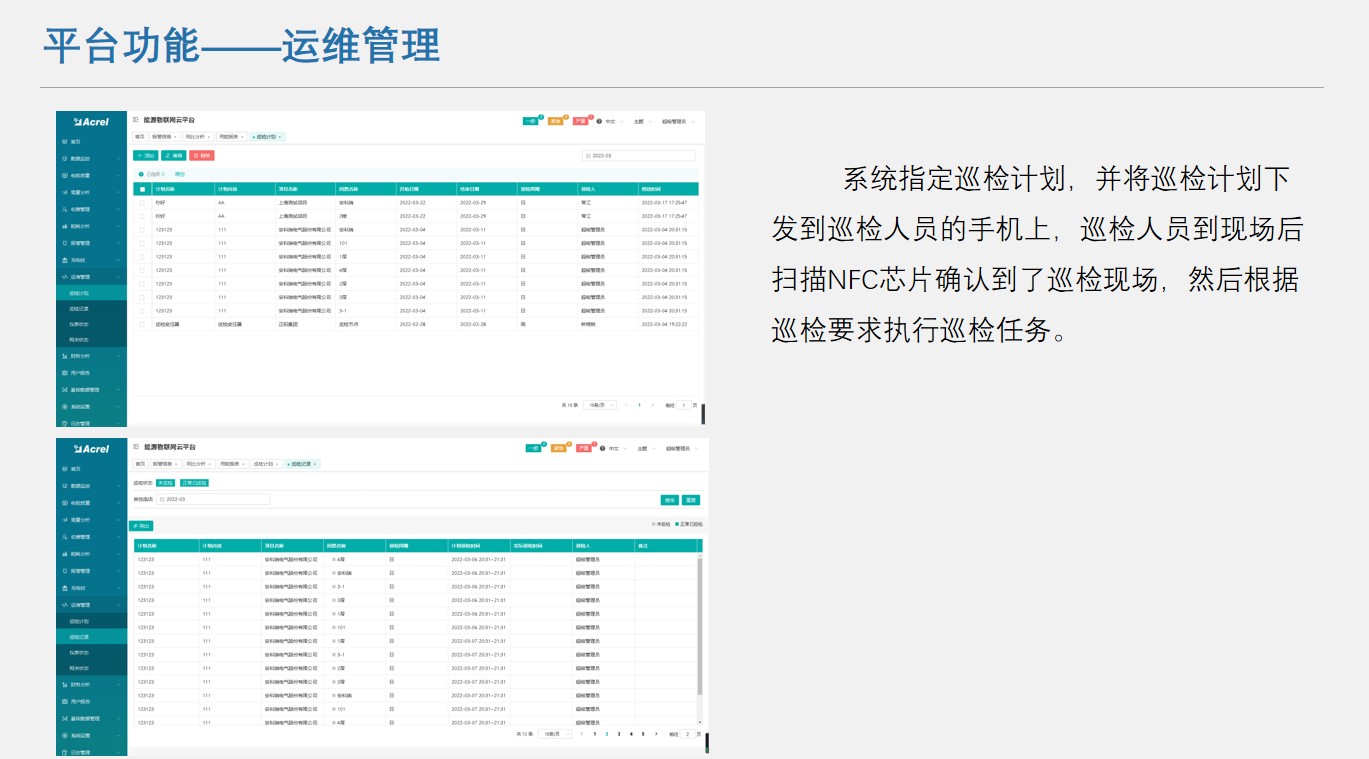Click the green 一般 alarm badge in the top screenshot

(x=531, y=121)
